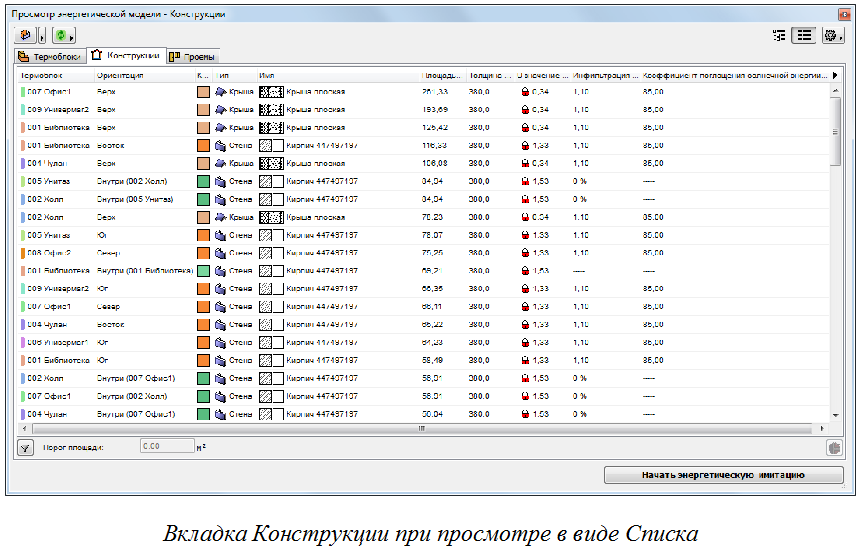Click the wall icon in 005 Унитаз Внутри (002 Холл) row
860x552 pixels.
point(220,181)
